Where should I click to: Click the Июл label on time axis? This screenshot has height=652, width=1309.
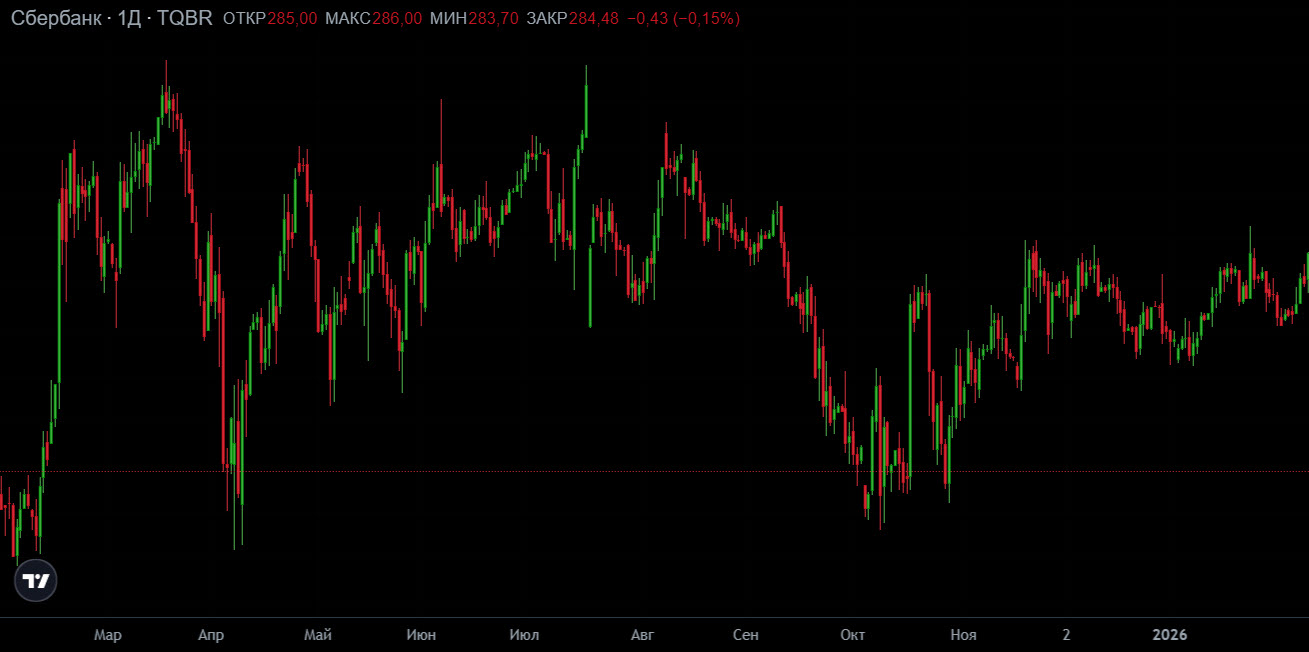(524, 635)
